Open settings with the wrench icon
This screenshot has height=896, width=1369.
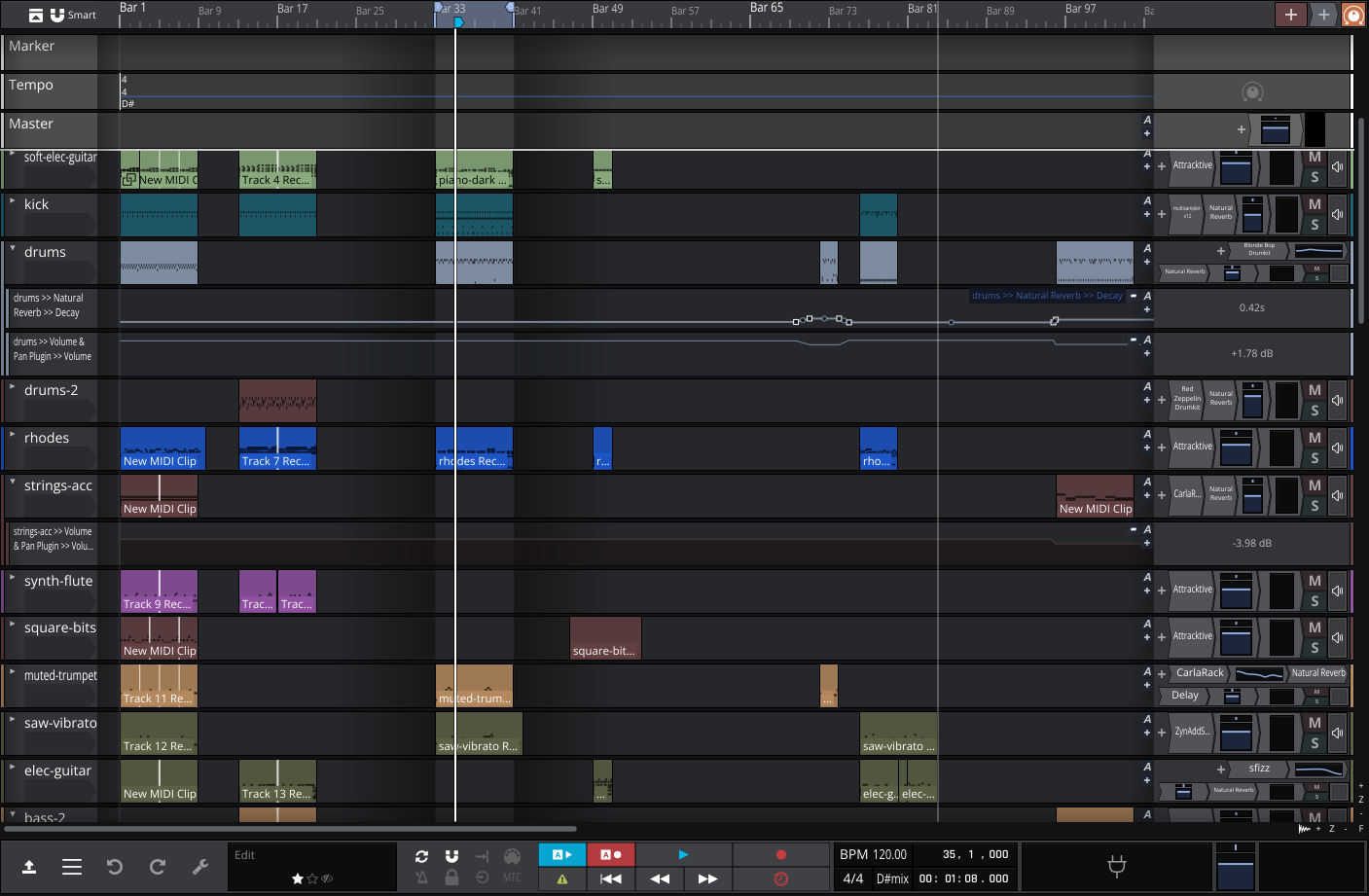[200, 867]
